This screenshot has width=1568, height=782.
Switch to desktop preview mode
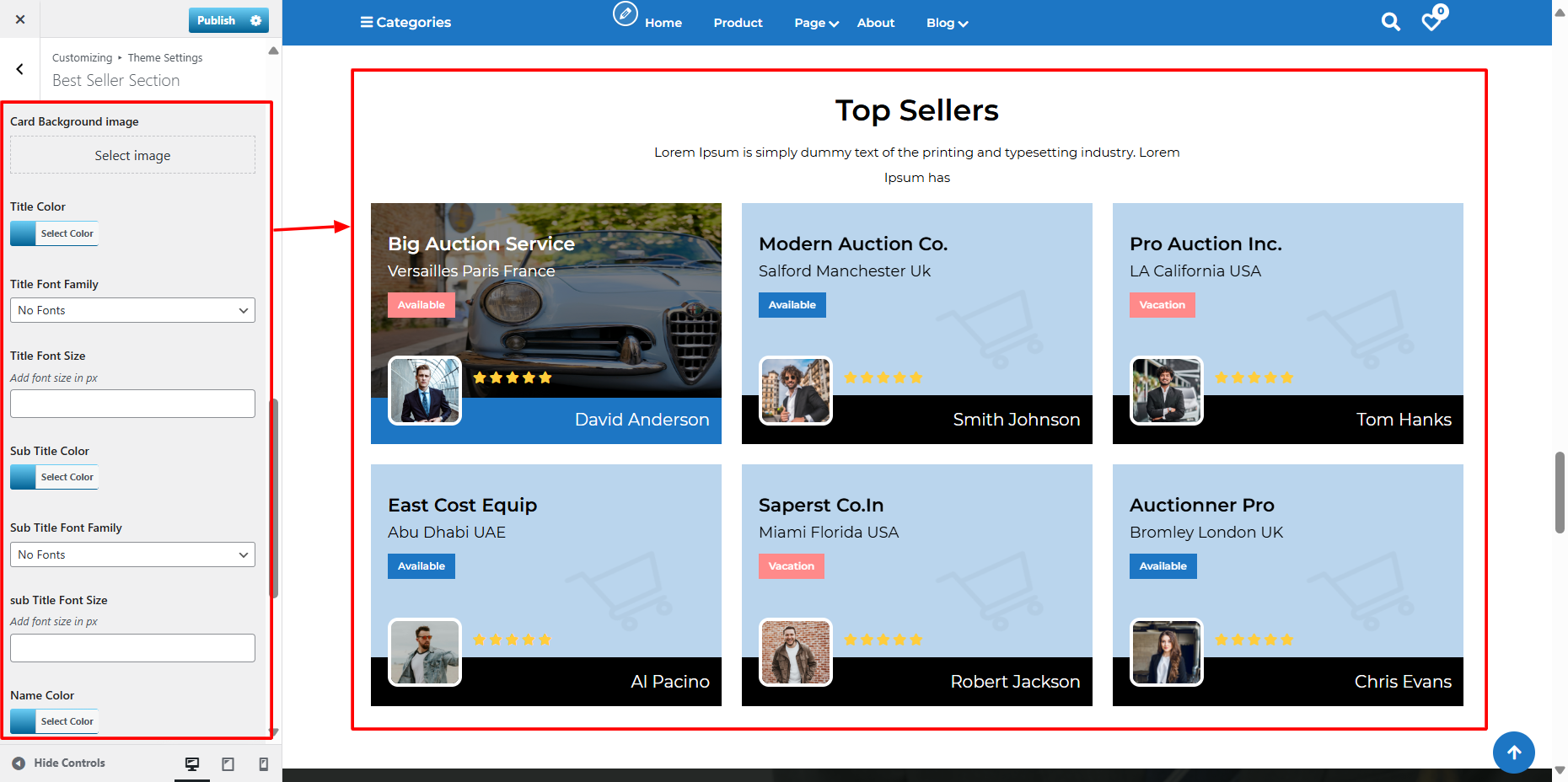click(192, 763)
